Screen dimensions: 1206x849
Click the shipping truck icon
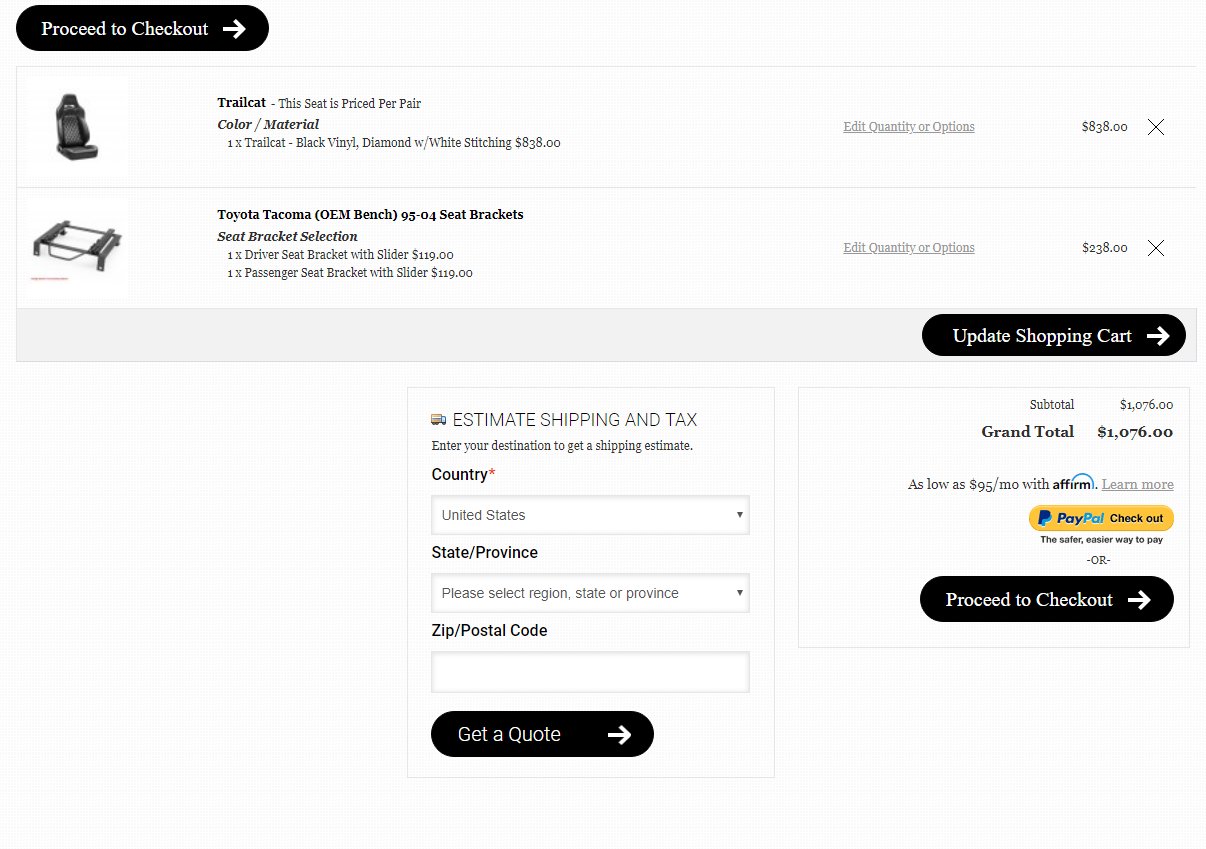pyautogui.click(x=439, y=420)
